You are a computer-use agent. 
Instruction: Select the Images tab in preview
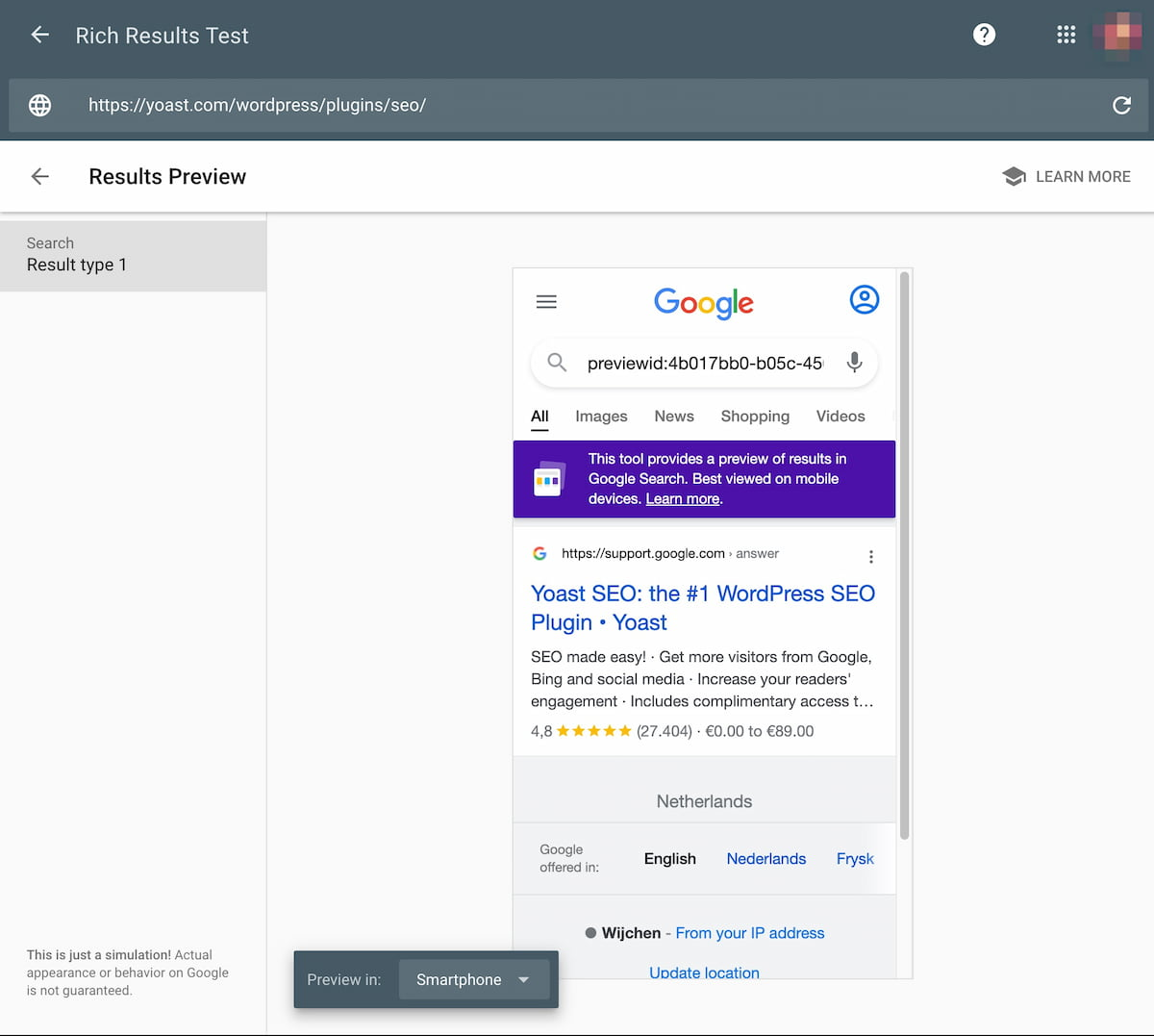coord(601,417)
